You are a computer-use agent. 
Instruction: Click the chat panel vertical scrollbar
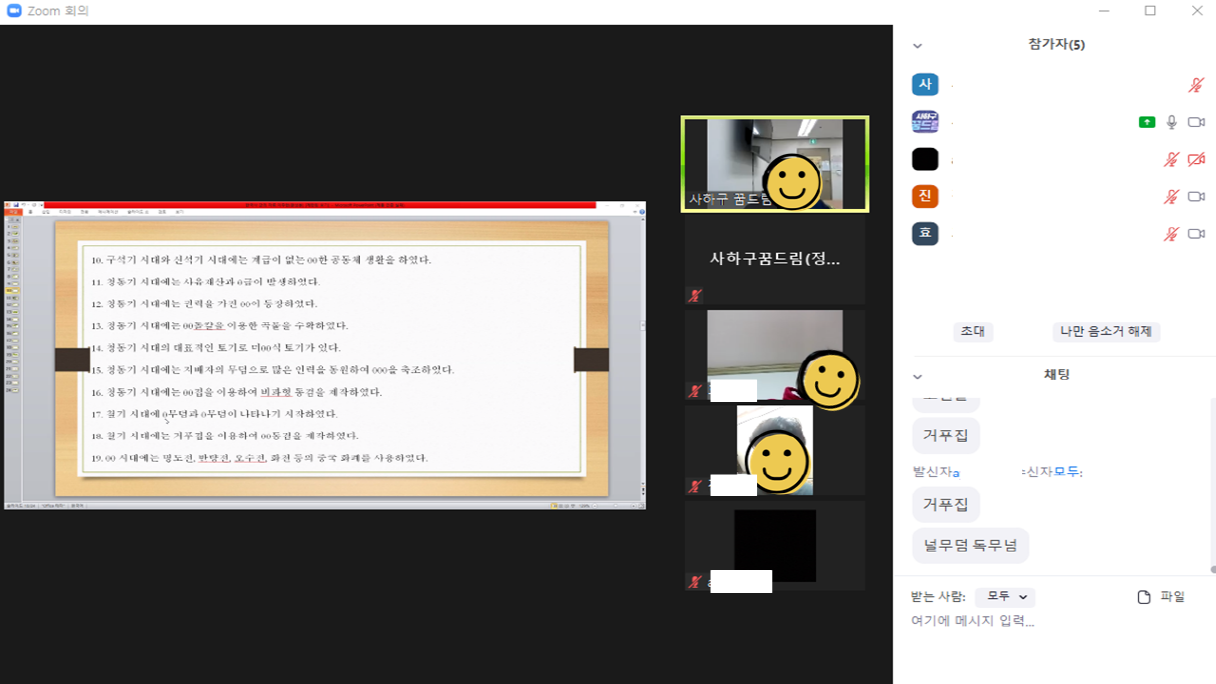1212,480
